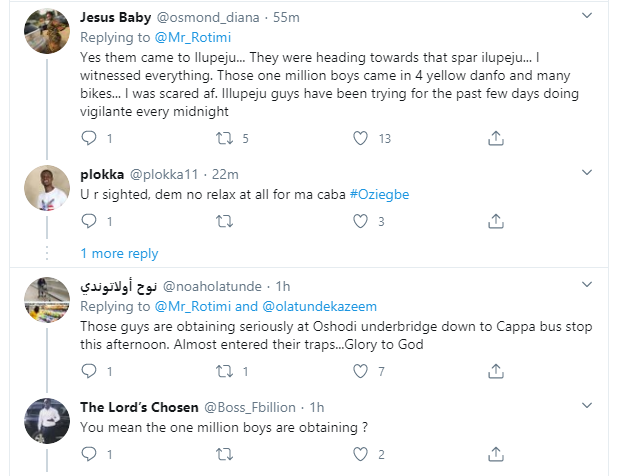Share Jesus Baby's tweet
This screenshot has width=620, height=476.
pyautogui.click(x=488, y=137)
